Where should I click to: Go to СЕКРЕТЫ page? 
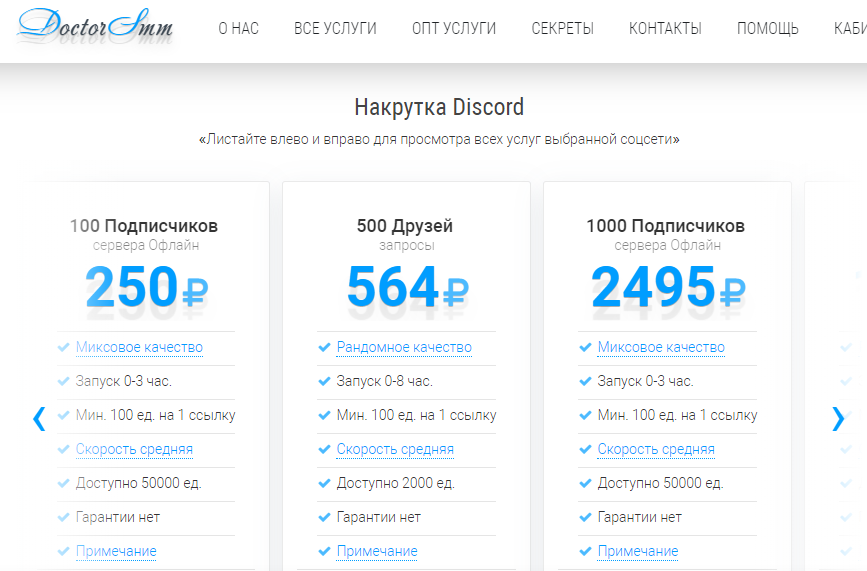[x=562, y=28]
